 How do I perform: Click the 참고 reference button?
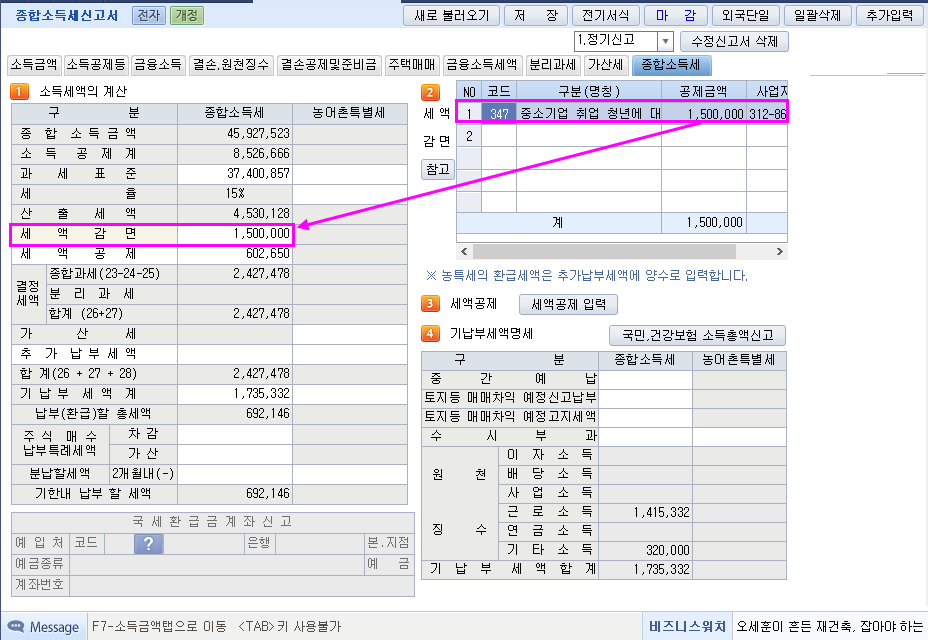(438, 169)
